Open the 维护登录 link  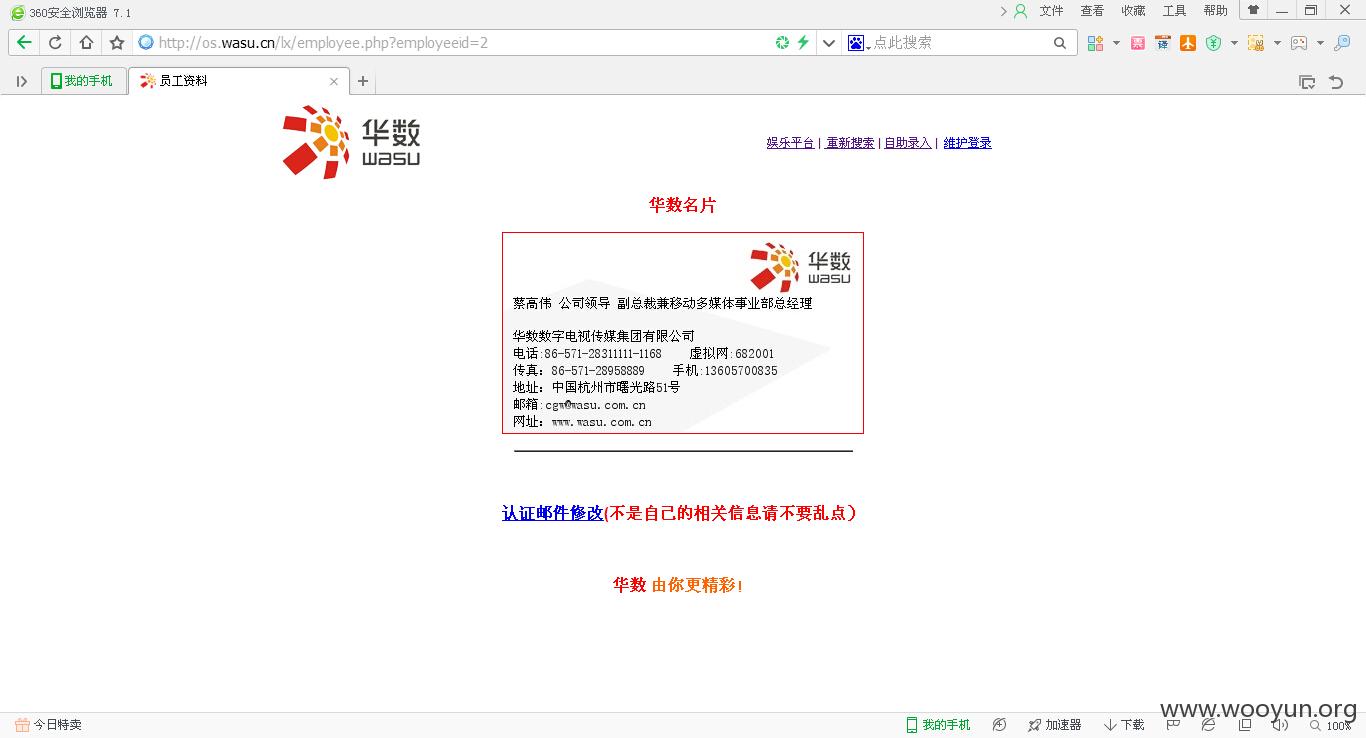pos(967,143)
